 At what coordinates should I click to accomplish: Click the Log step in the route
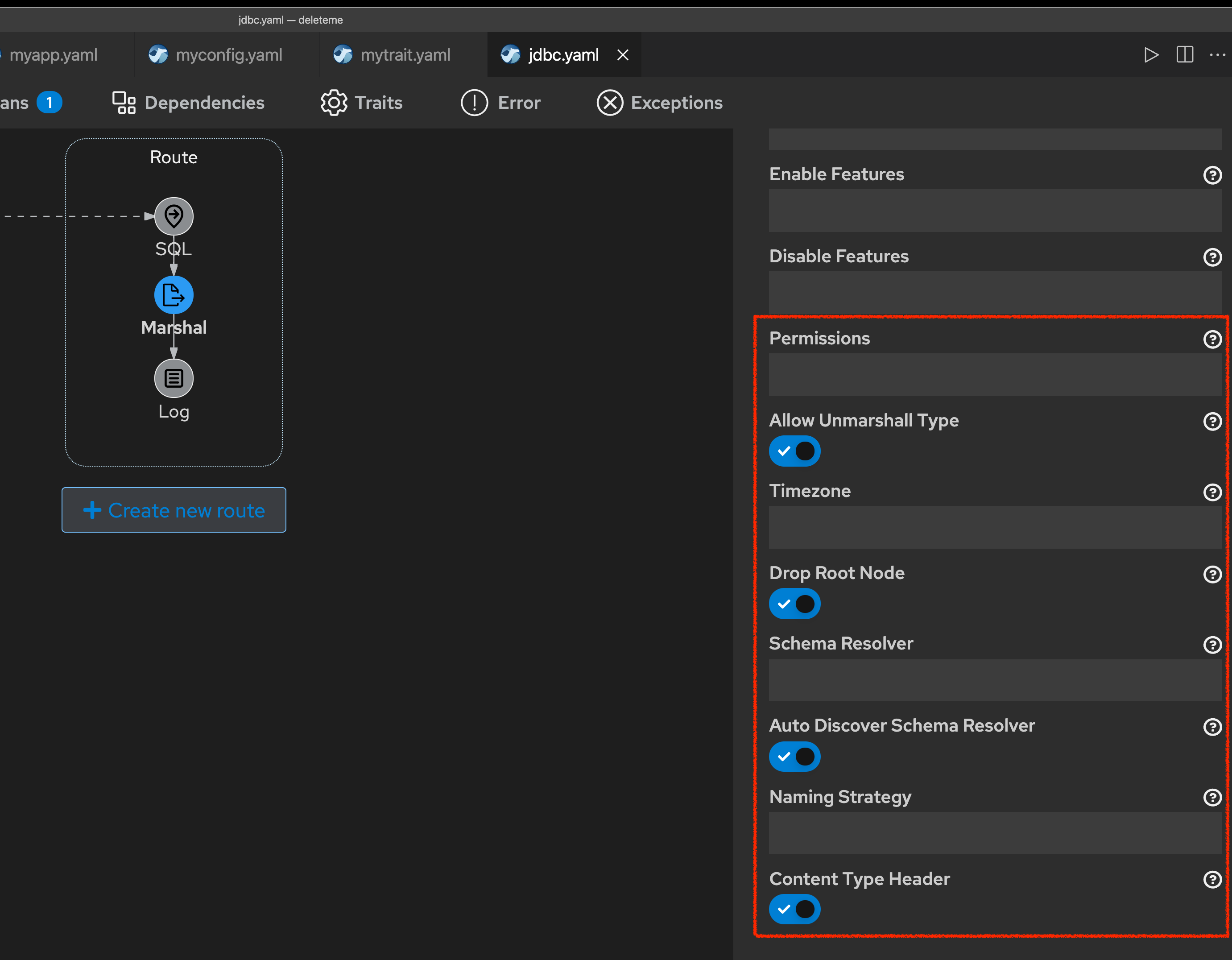[x=174, y=378]
